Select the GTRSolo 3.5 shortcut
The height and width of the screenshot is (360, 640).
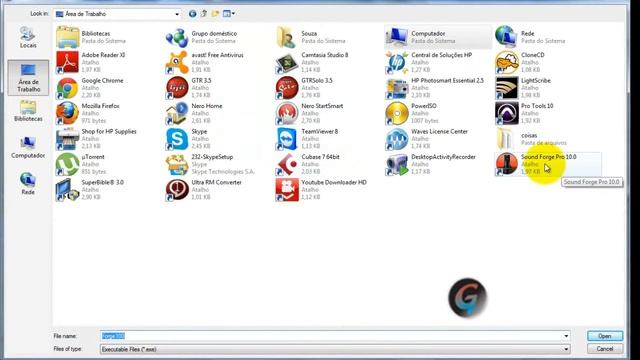[304, 88]
